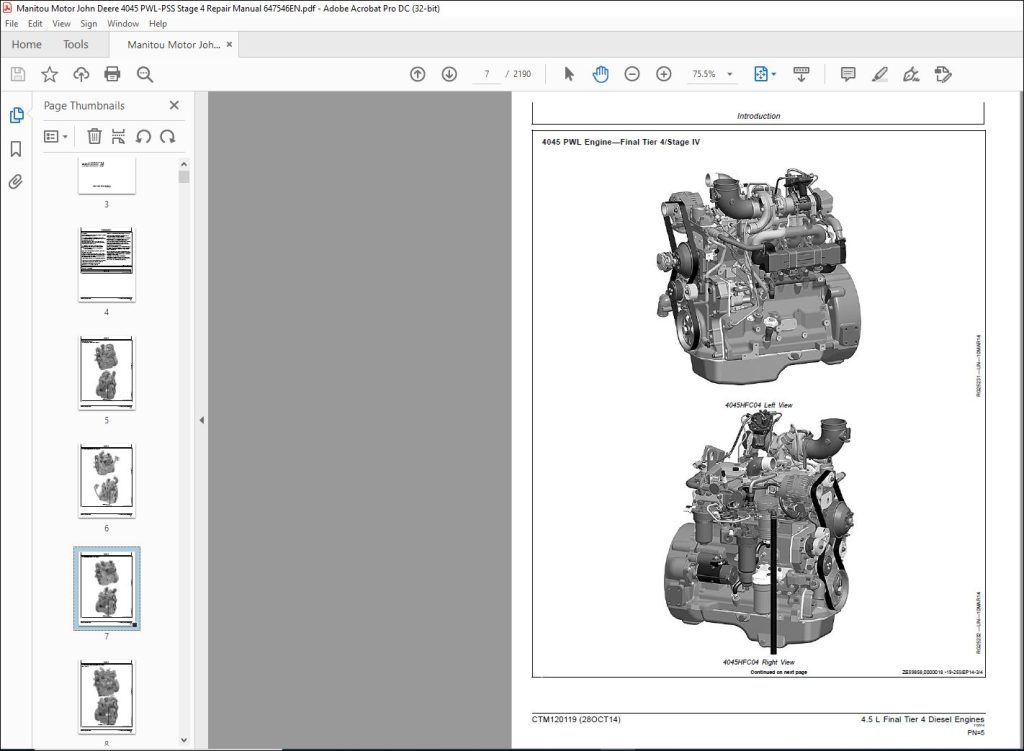This screenshot has height=751, width=1024.
Task: Activate the Hand pan tool
Action: [600, 74]
